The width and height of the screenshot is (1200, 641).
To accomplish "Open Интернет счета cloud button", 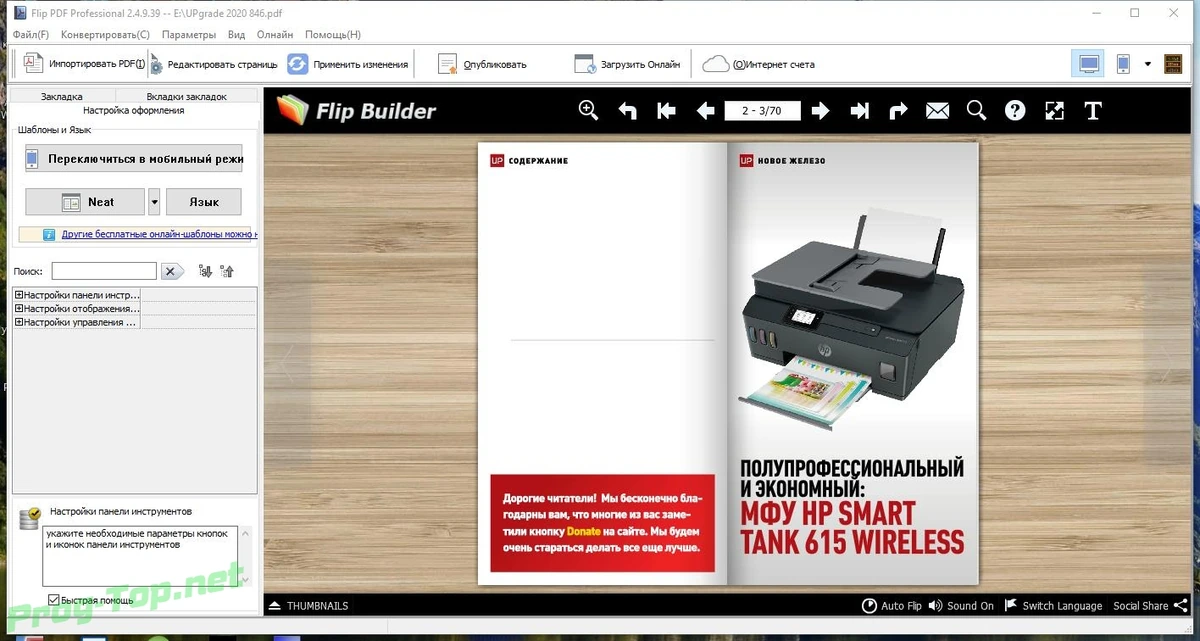I will pos(759,64).
